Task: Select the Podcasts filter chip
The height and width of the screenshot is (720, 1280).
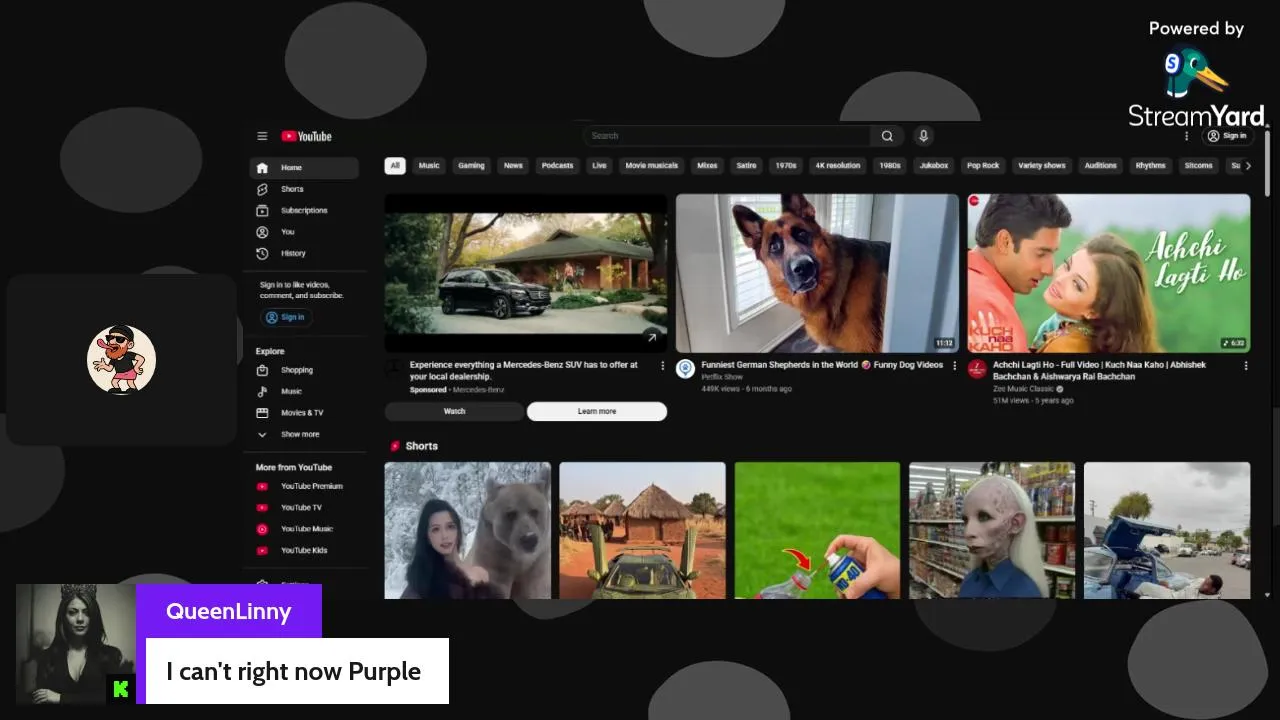Action: (558, 166)
